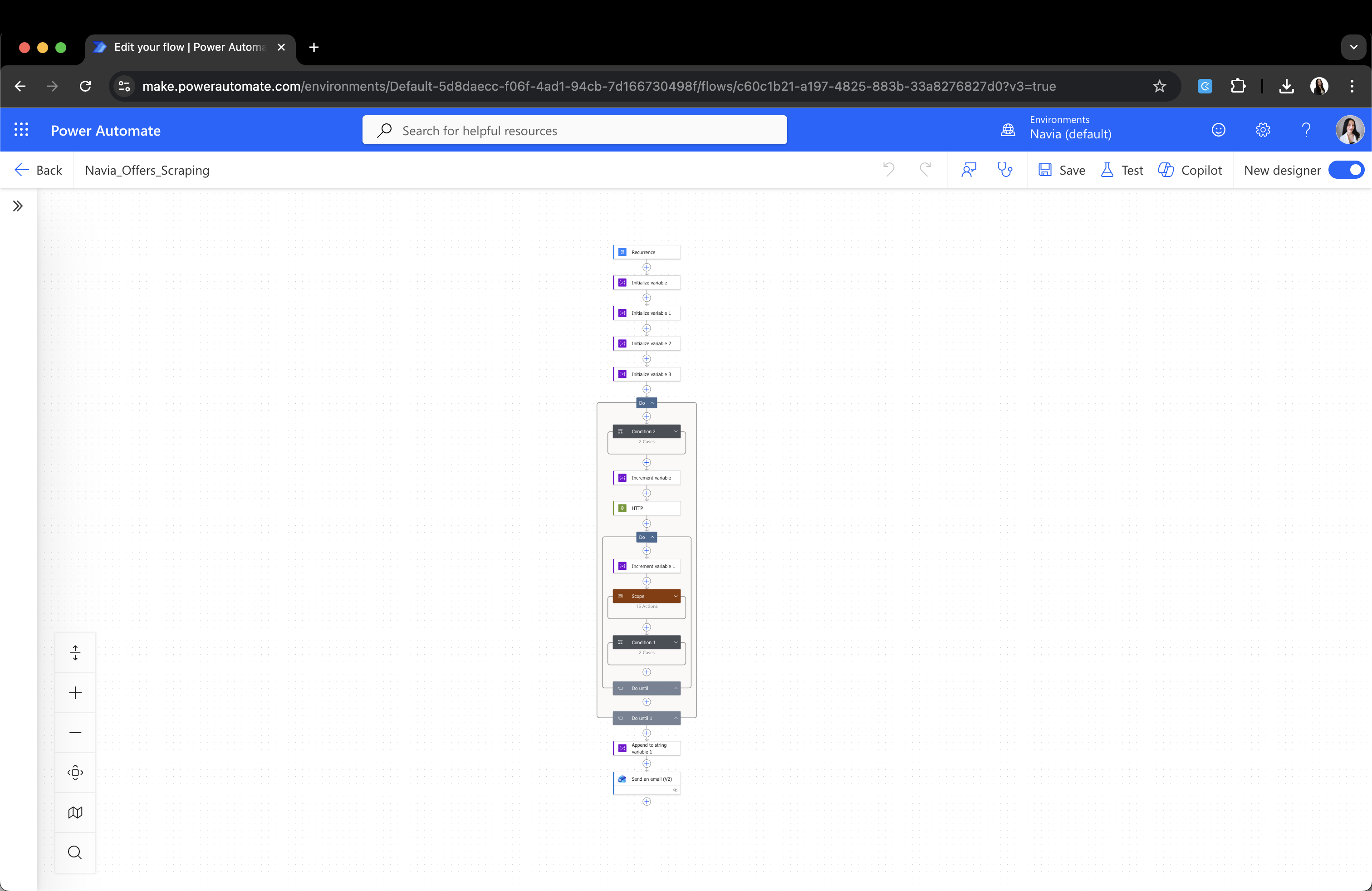This screenshot has width=1372, height=891.
Task: Click the Save button
Action: click(1062, 170)
